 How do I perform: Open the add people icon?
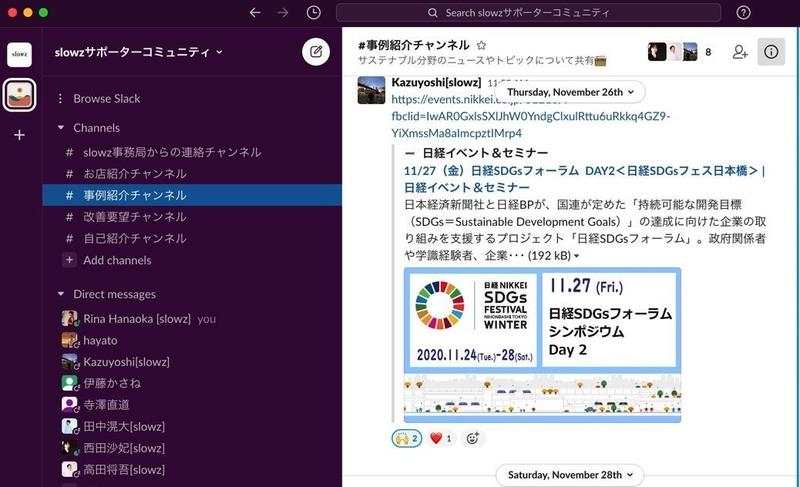740,52
